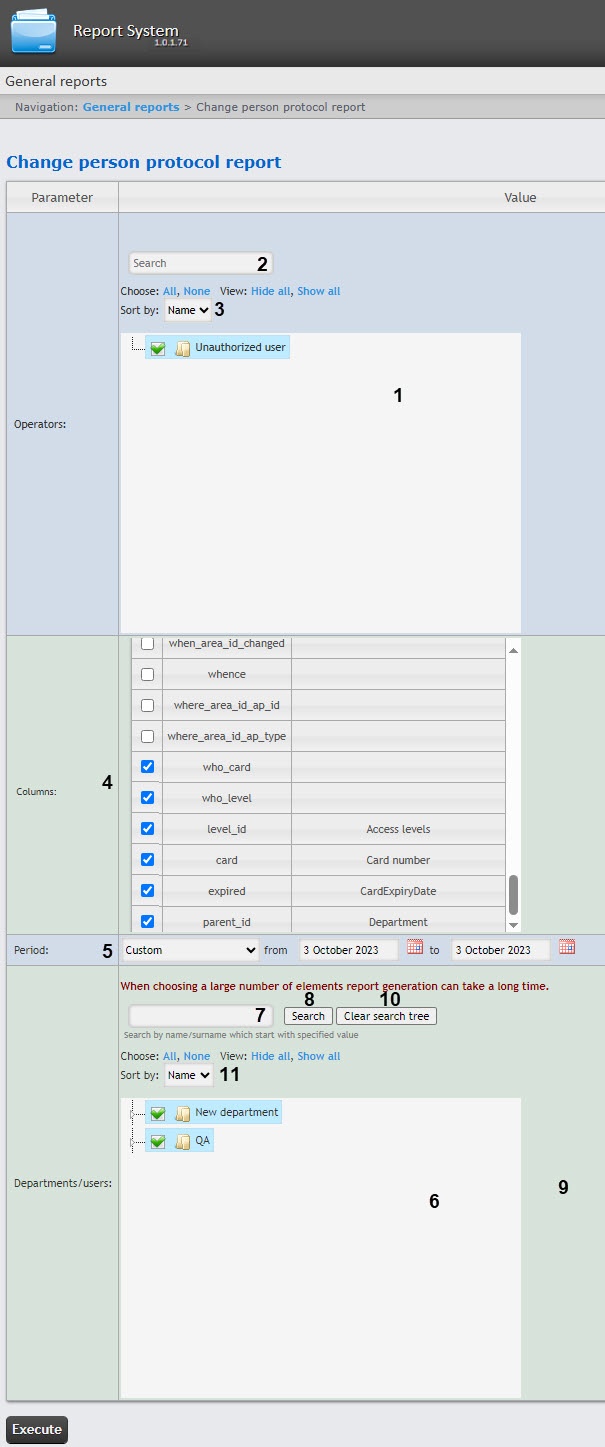Hide all in Operators view
This screenshot has height=1447, width=605.
pyautogui.click(x=270, y=291)
